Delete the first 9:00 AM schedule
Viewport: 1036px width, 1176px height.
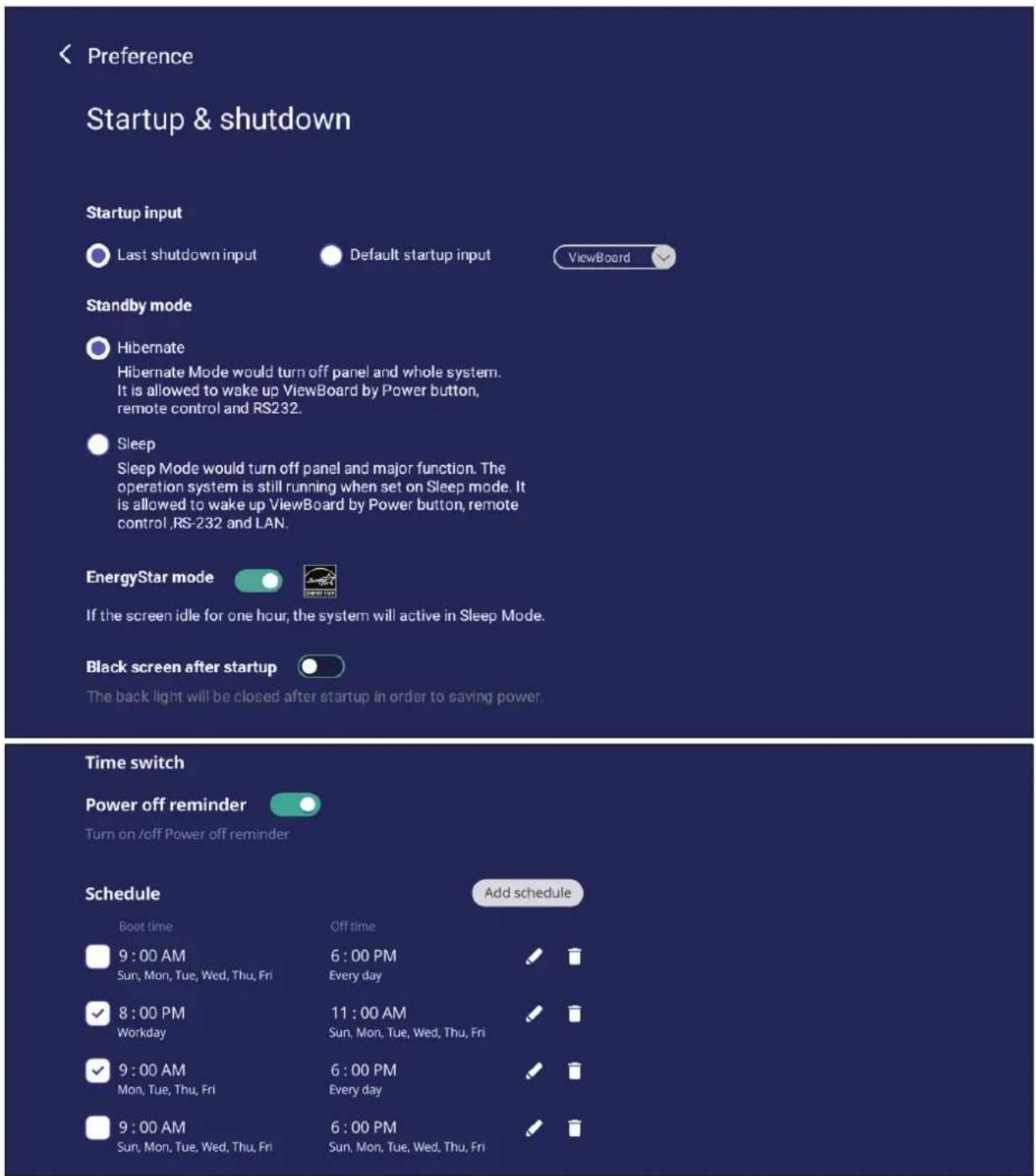[x=574, y=956]
